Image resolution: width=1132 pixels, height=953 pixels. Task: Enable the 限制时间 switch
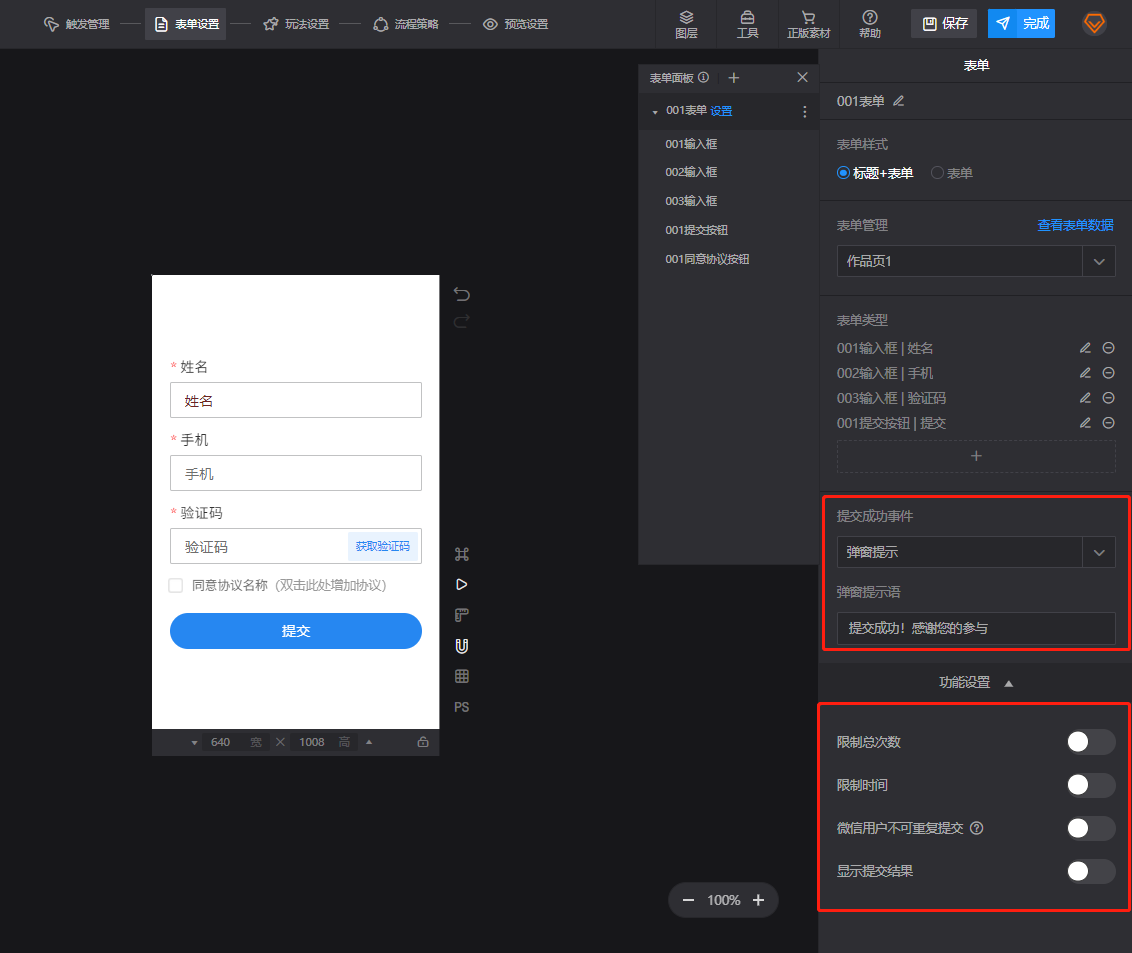(x=1091, y=785)
